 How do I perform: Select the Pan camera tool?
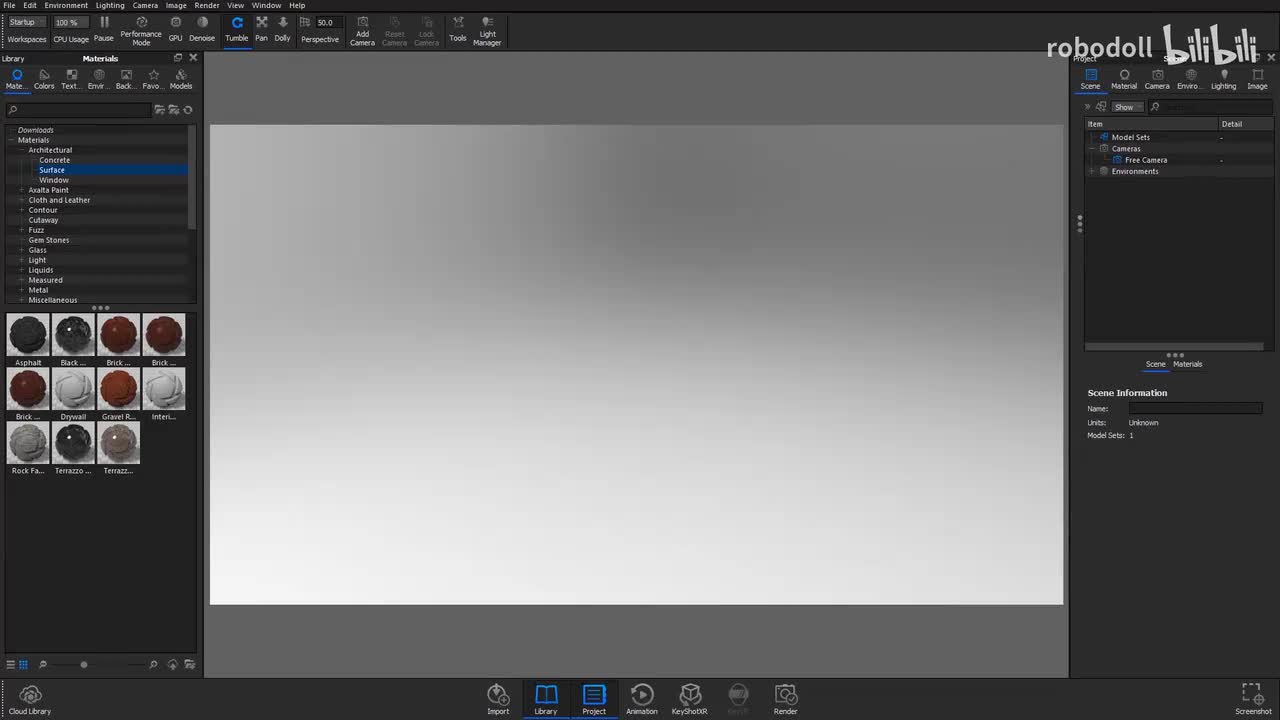pyautogui.click(x=261, y=29)
